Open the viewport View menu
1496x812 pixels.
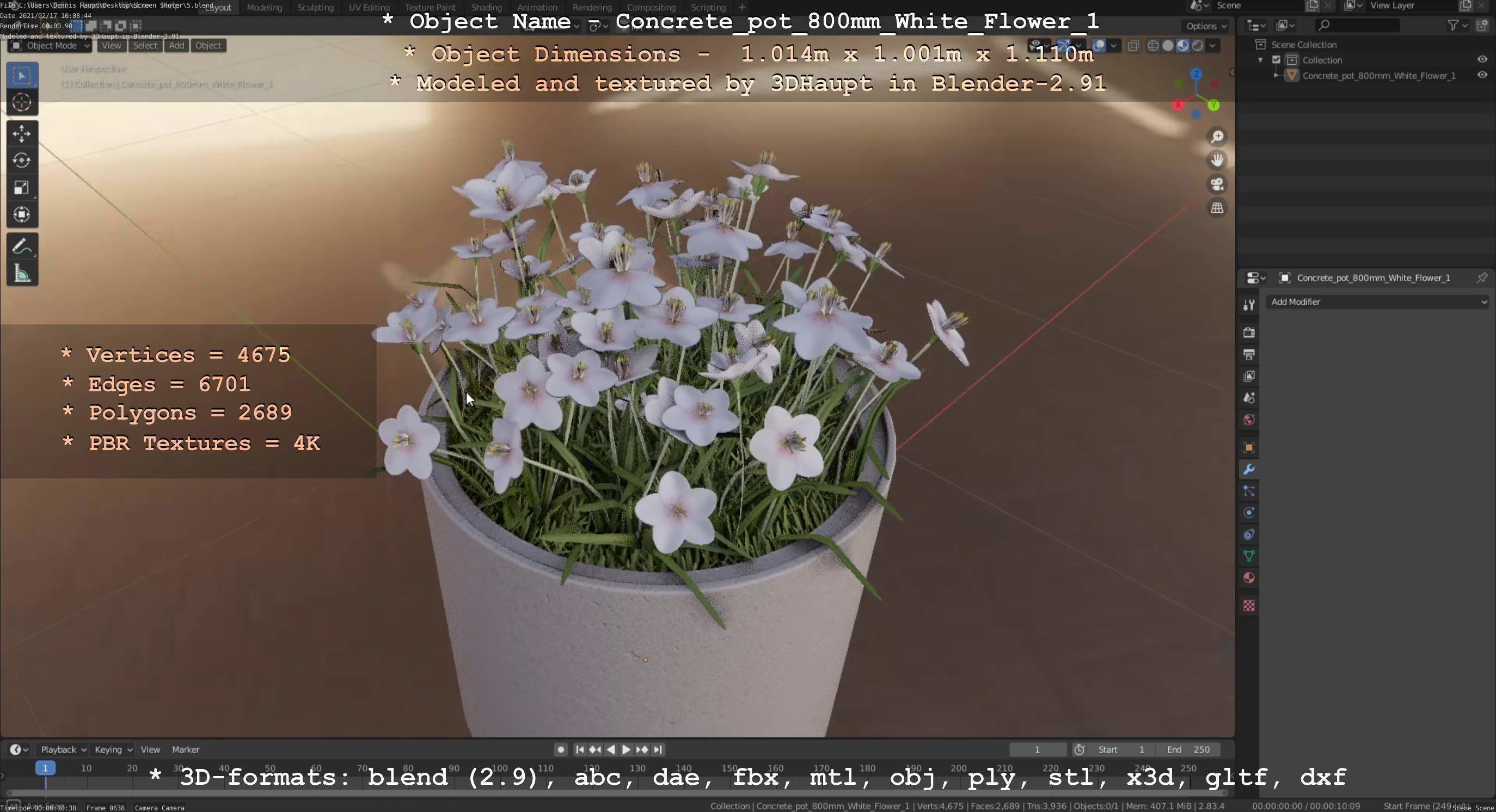(112, 45)
